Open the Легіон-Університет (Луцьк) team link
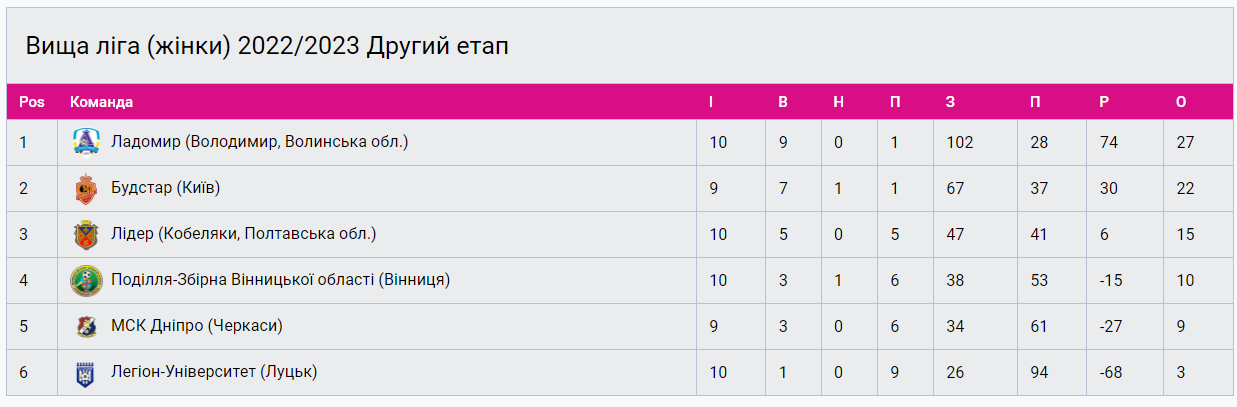The image size is (1237, 407). (214, 372)
